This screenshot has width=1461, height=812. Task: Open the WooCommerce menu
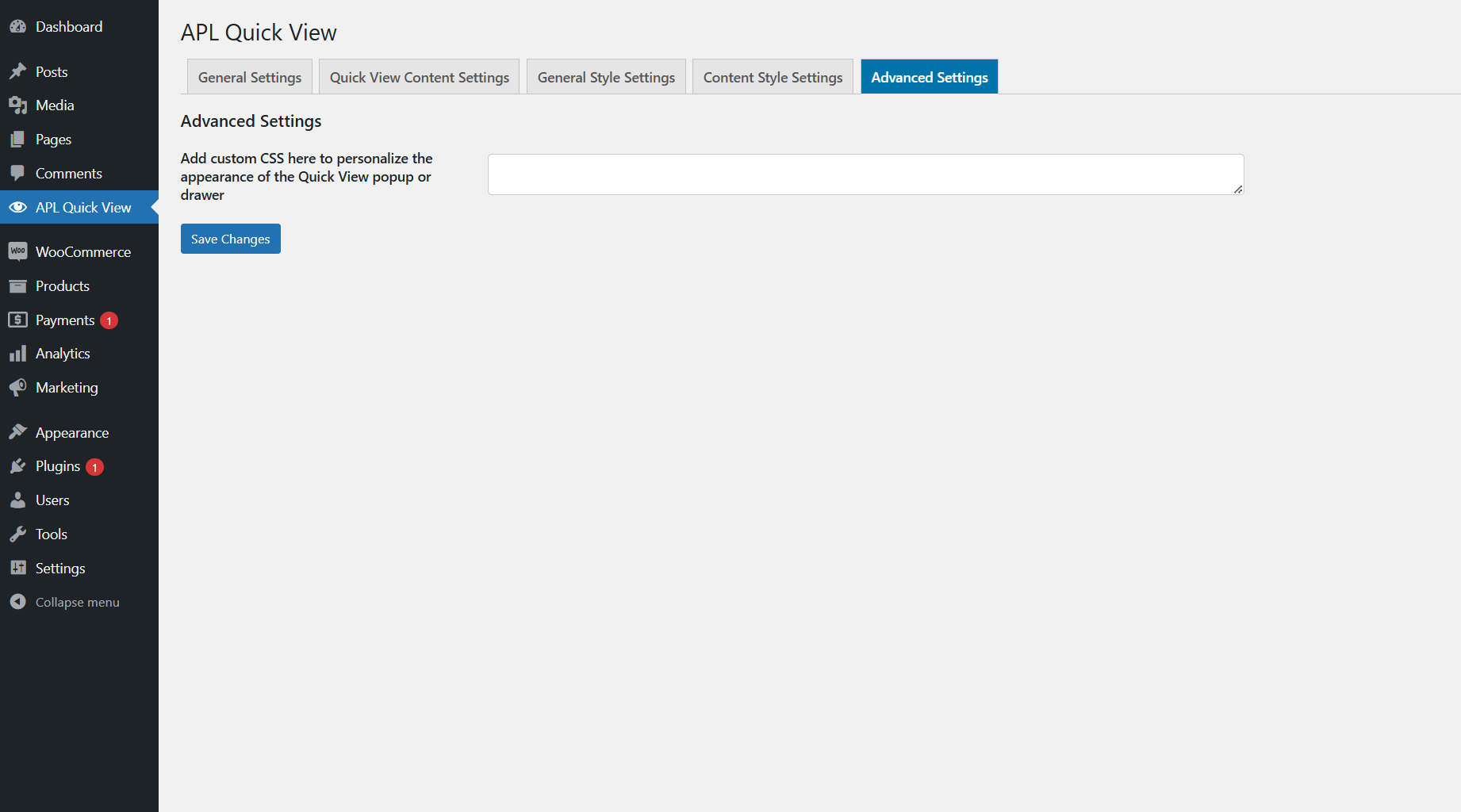pos(79,252)
